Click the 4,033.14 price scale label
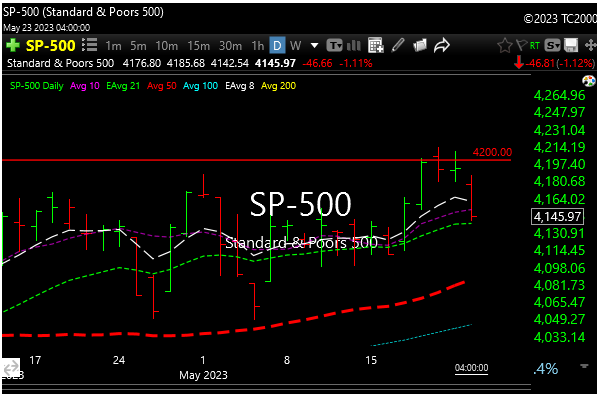This screenshot has width=597, height=394. tap(559, 337)
